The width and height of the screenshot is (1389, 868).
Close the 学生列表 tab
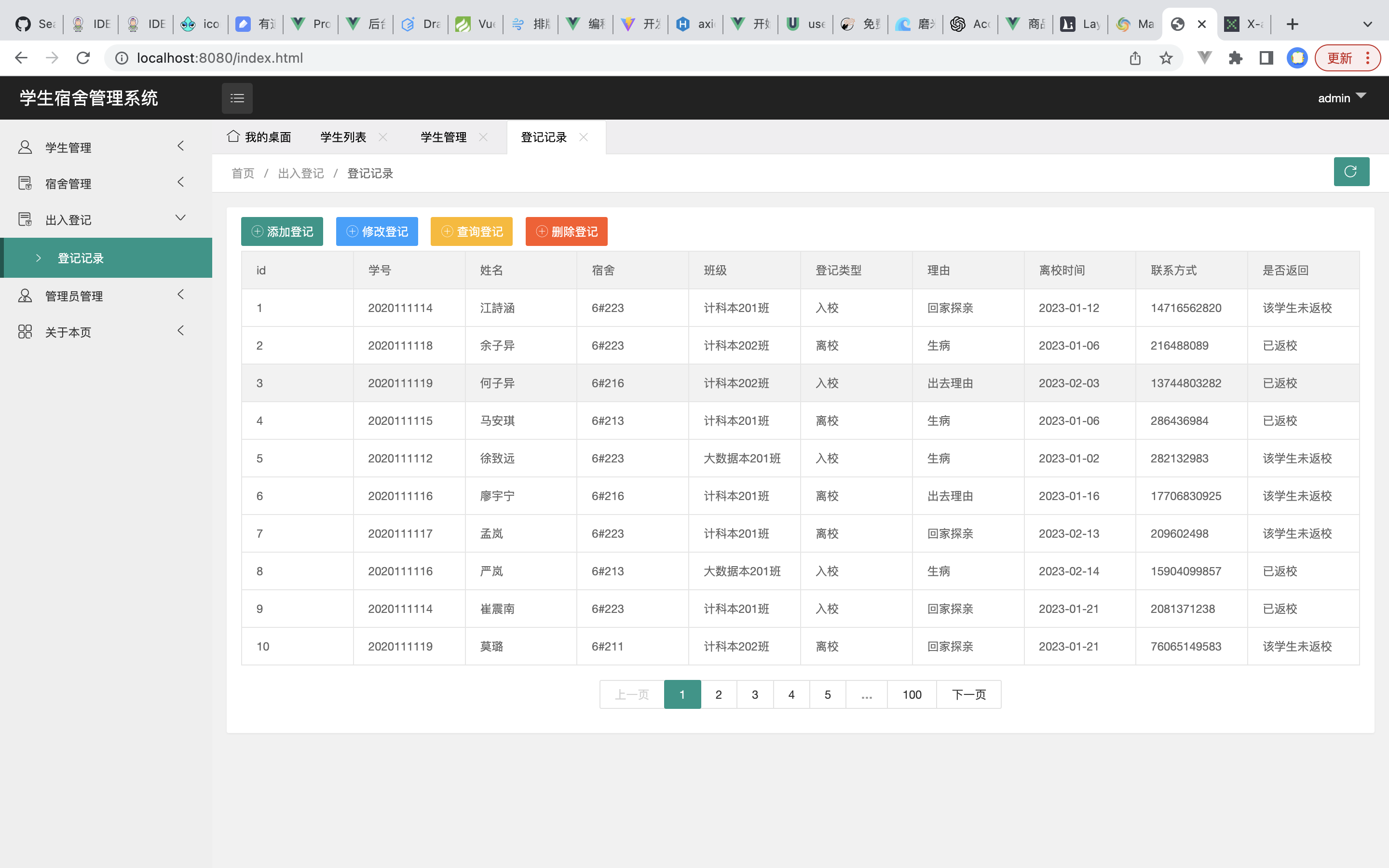coord(383,137)
